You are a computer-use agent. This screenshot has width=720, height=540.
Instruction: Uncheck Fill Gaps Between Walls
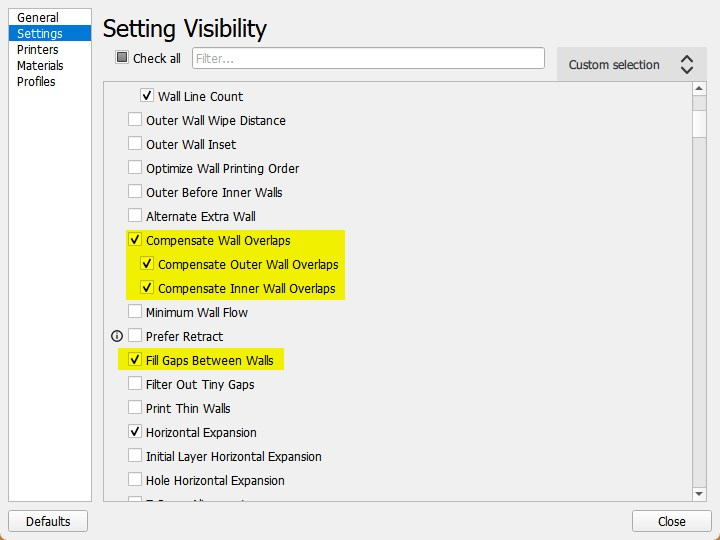pyautogui.click(x=135, y=360)
